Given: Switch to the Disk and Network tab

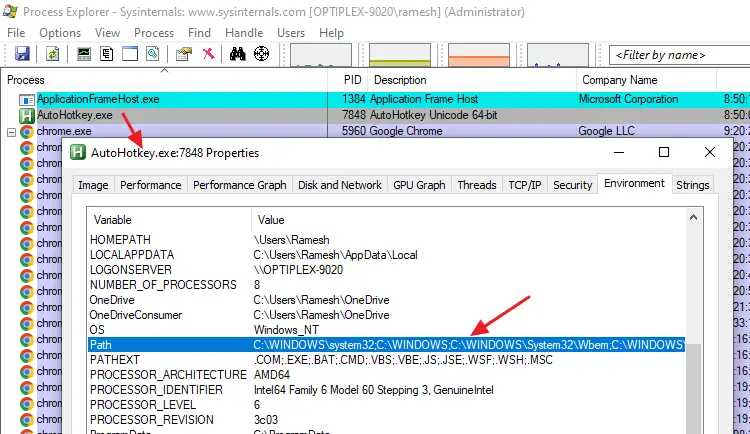Looking at the screenshot, I should tap(340, 185).
